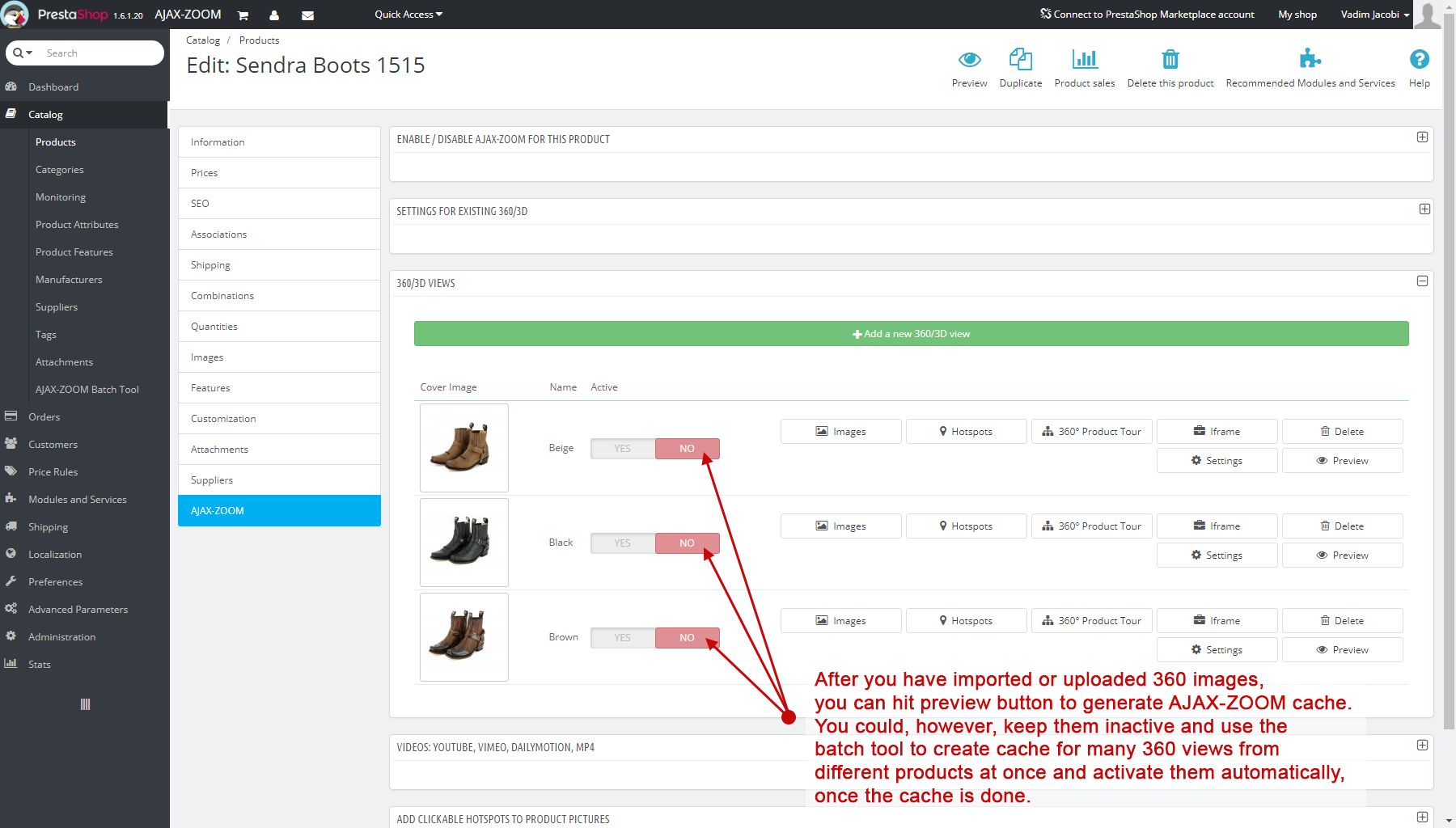
Task: Collapse the 360/3D Views panel
Action: pyautogui.click(x=1422, y=281)
